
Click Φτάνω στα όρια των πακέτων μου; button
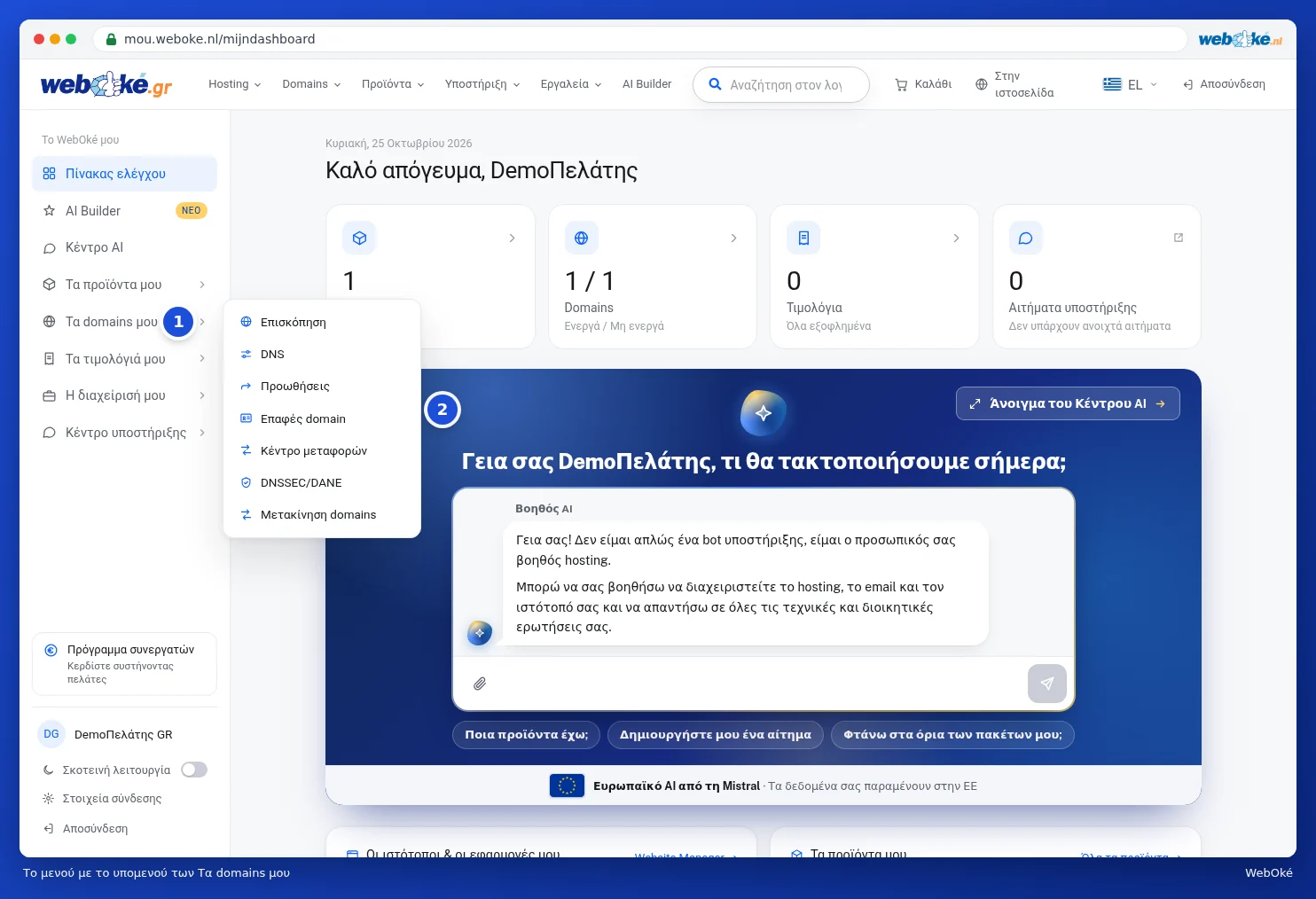[952, 735]
